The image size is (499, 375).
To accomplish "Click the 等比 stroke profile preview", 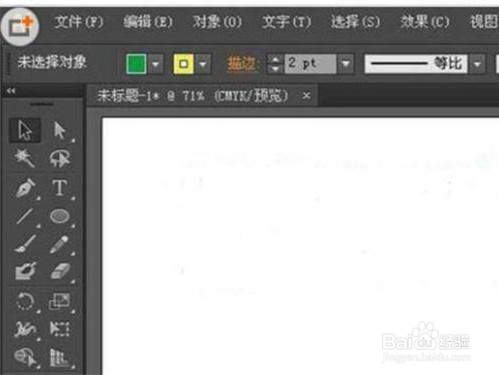I will pyautogui.click(x=416, y=64).
